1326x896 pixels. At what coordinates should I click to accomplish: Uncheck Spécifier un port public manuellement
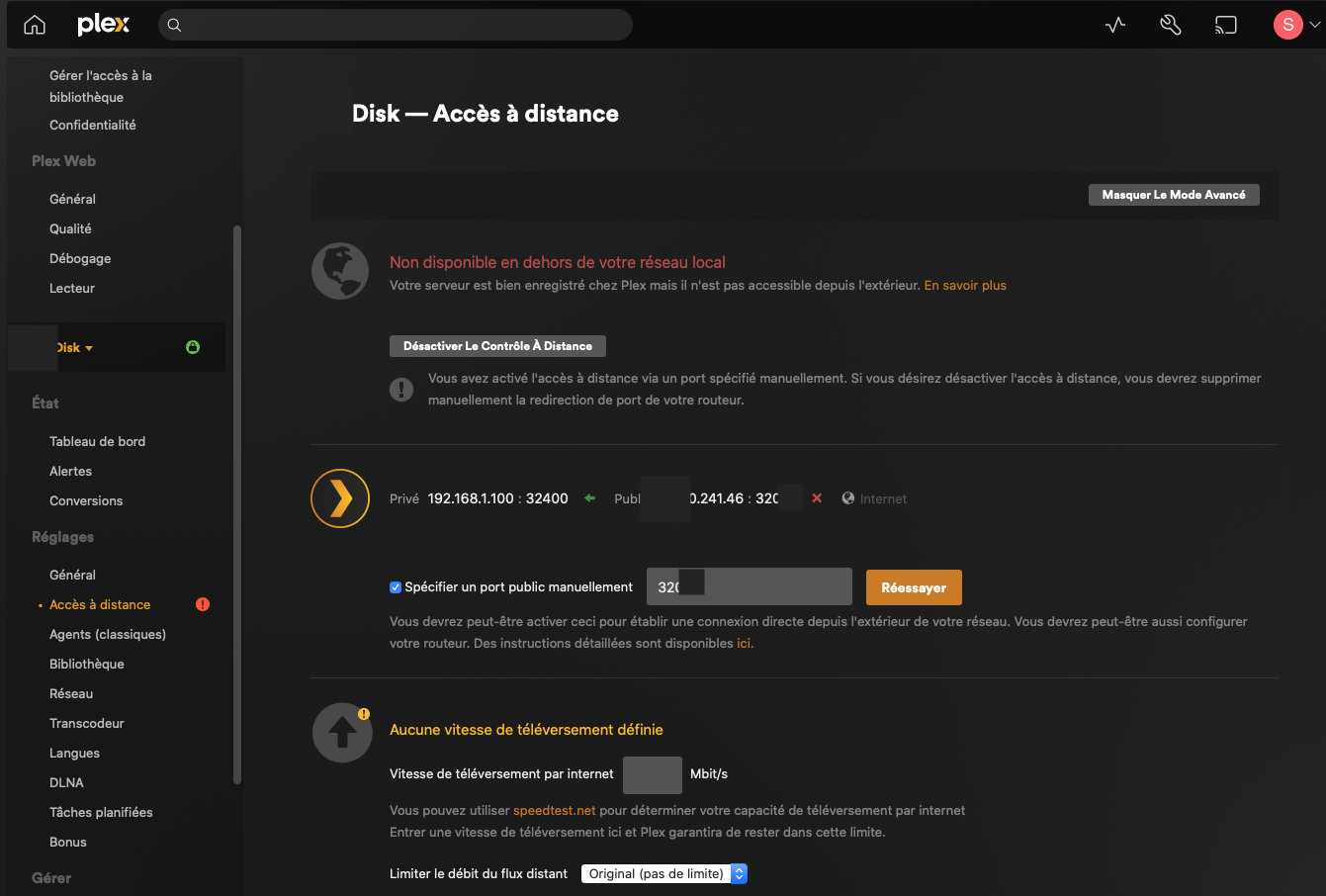click(x=396, y=587)
